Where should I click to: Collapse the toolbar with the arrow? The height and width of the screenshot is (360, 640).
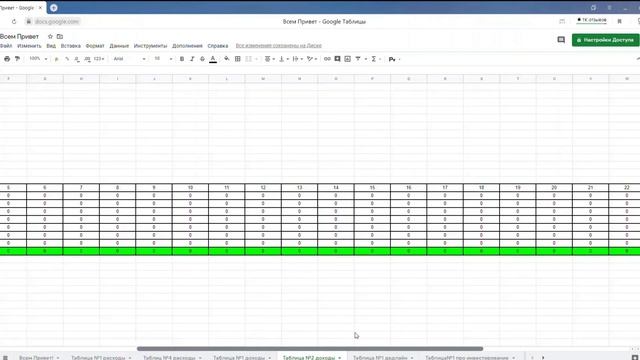point(638,59)
